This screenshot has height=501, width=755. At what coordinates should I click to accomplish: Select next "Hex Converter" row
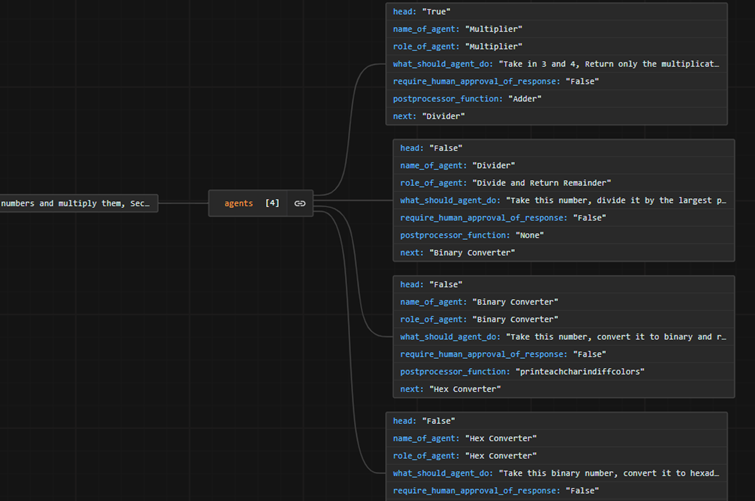[x=450, y=389]
